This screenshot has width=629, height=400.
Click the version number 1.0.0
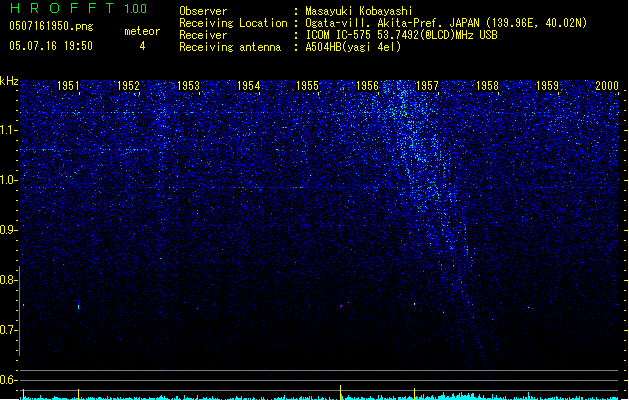click(x=136, y=9)
